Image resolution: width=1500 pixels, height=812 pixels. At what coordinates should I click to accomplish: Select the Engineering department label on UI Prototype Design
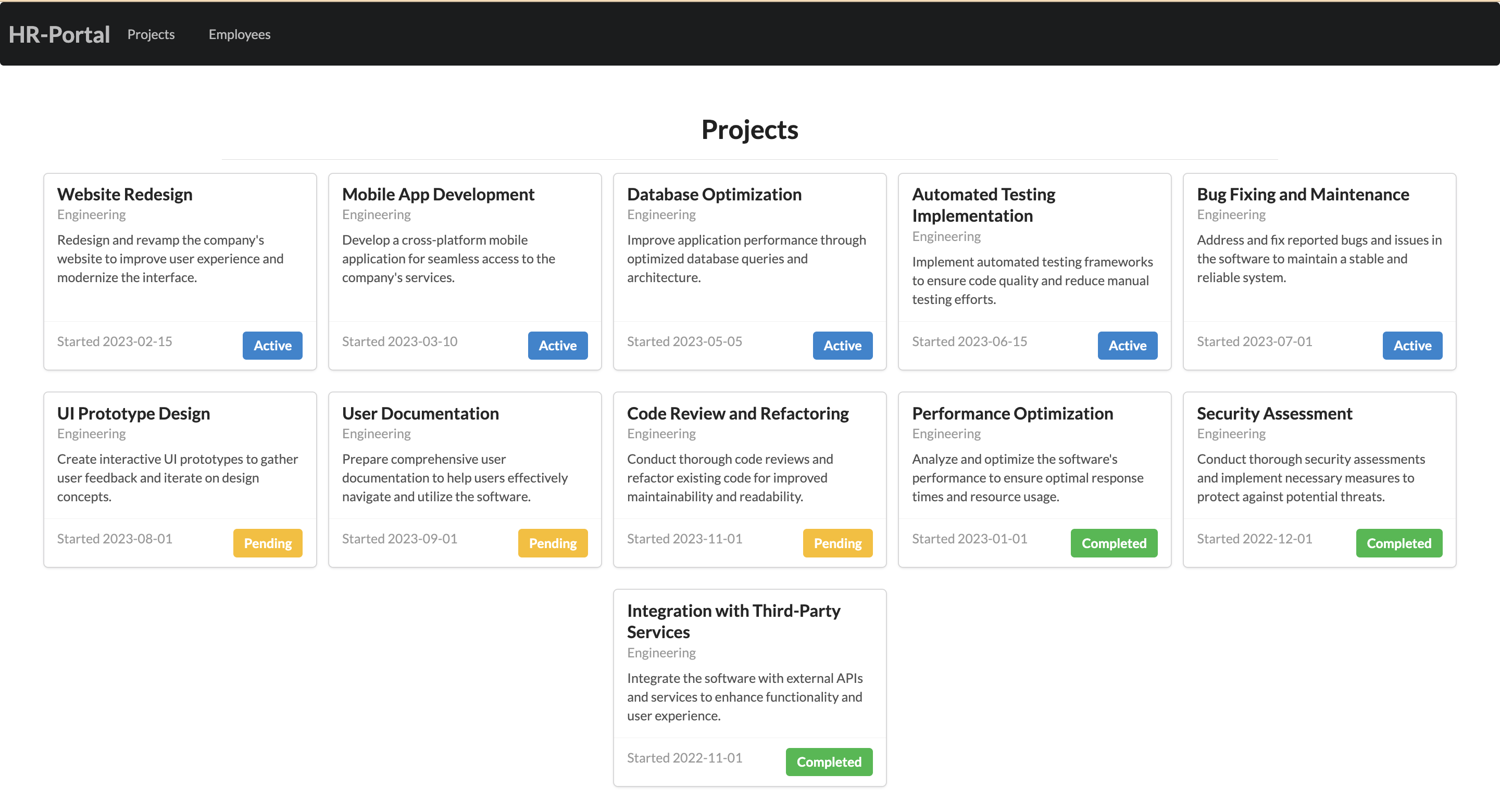point(92,433)
